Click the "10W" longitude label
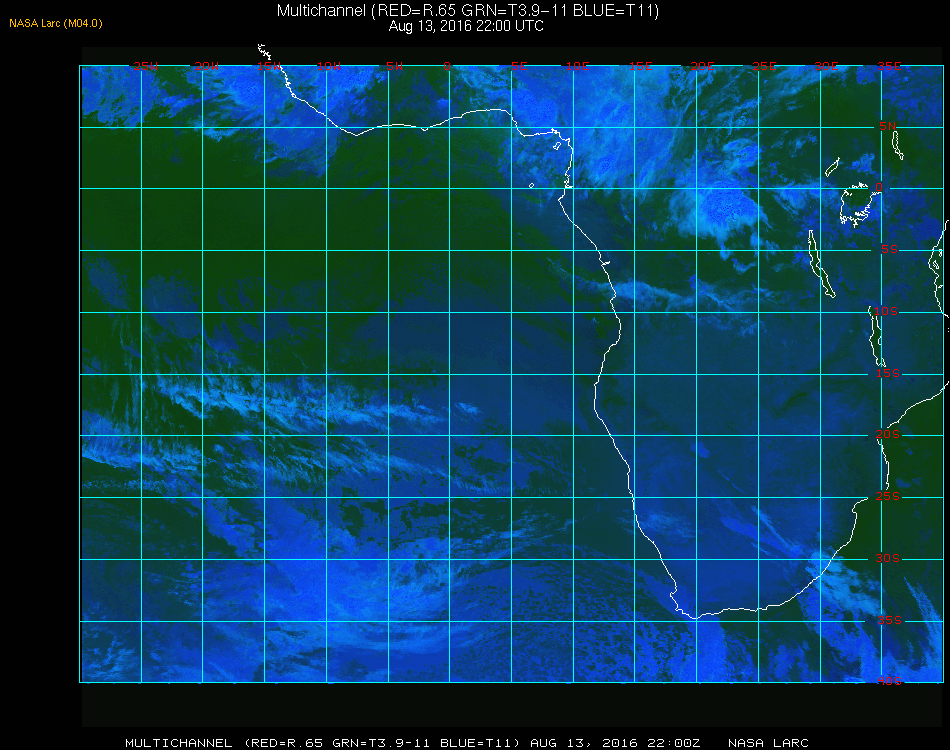The width and height of the screenshot is (950, 750). point(329,66)
